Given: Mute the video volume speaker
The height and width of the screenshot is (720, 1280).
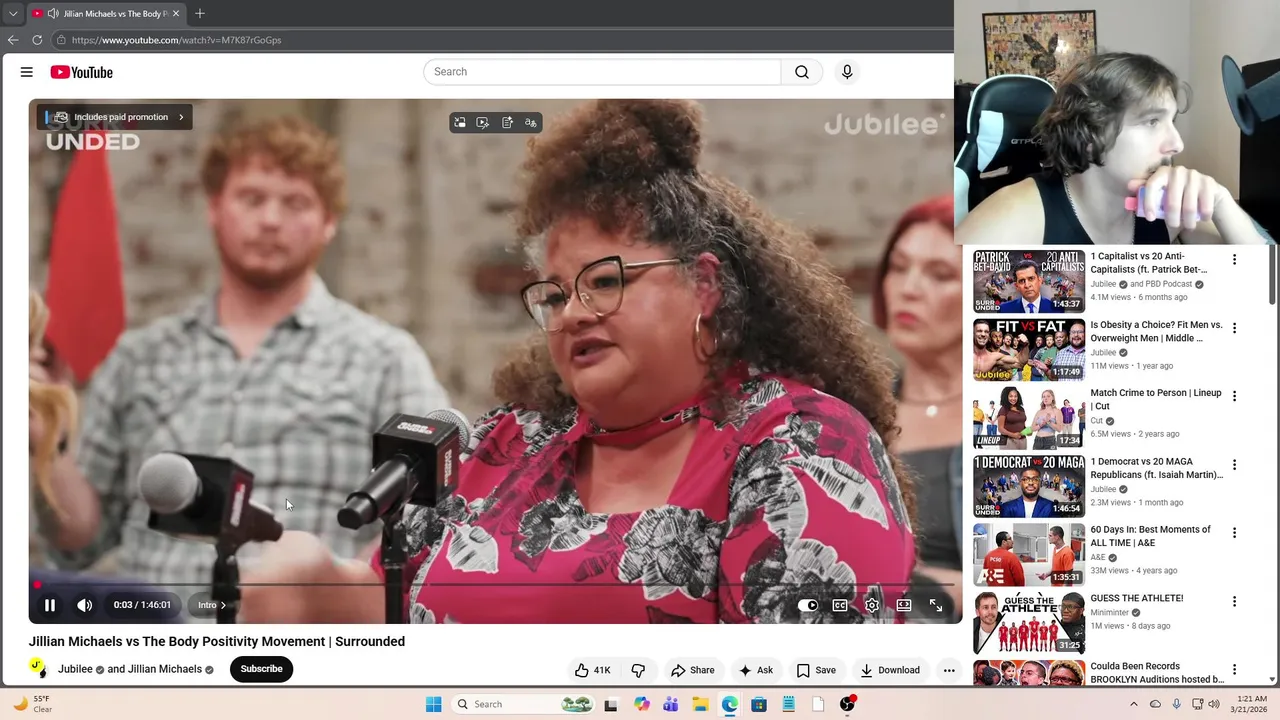Looking at the screenshot, I should coord(85,605).
